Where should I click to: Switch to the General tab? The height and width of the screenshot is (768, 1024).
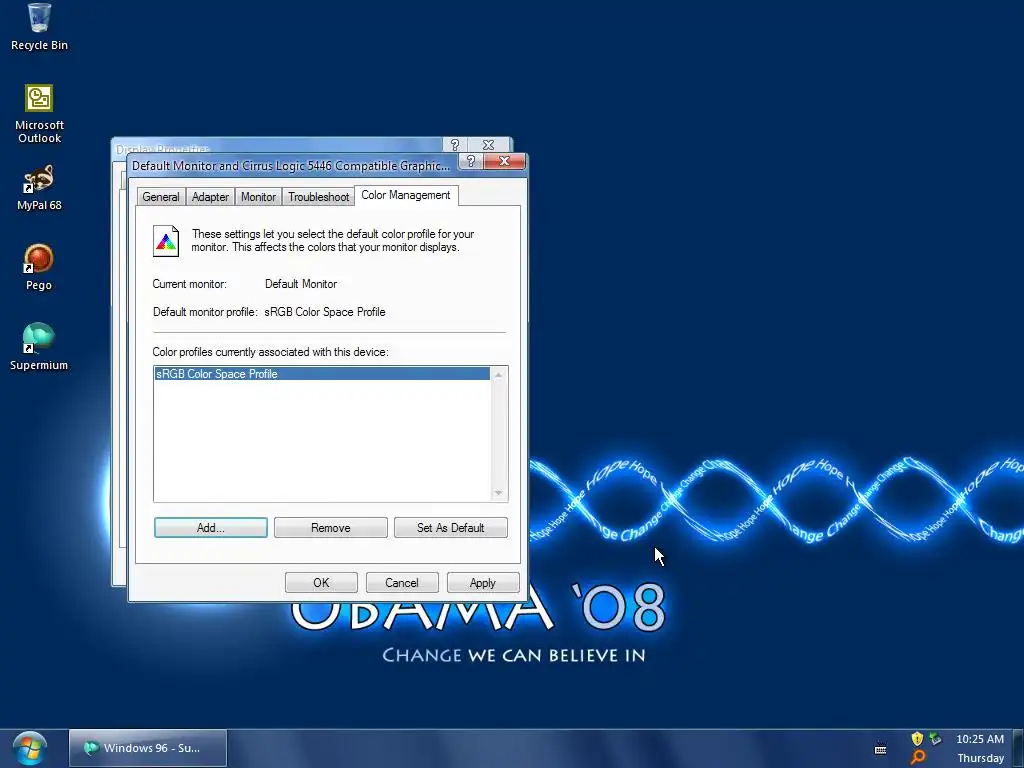click(x=161, y=197)
